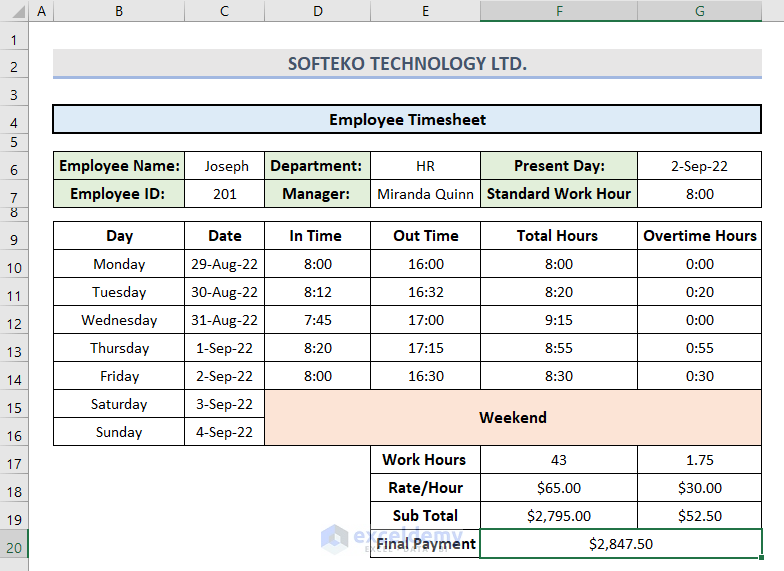Screen dimensions: 784x571
Task: Select Thursday's In Time 8:20
Action: [x=318, y=348]
